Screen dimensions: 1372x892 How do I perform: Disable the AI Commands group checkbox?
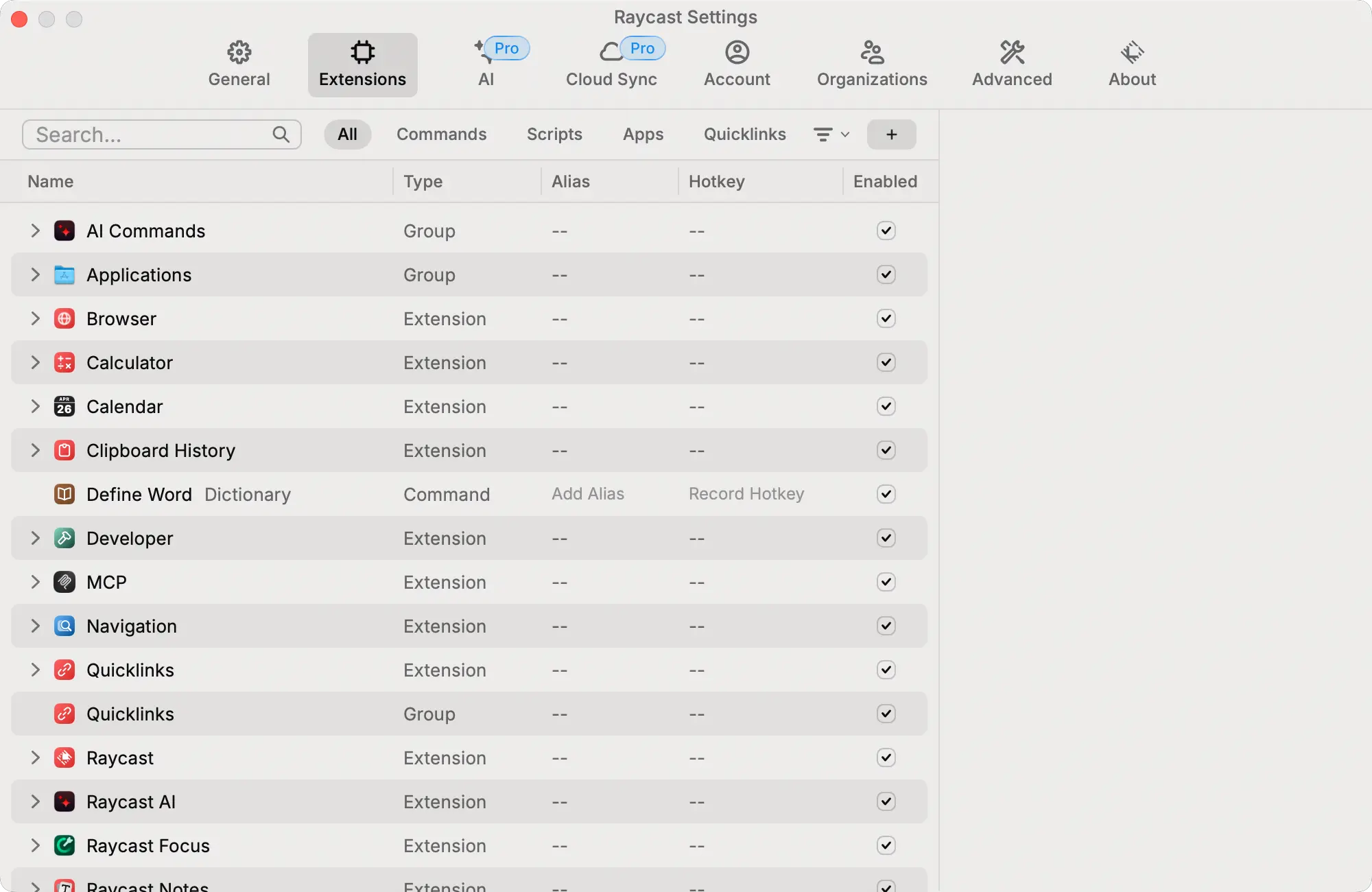[x=886, y=231]
